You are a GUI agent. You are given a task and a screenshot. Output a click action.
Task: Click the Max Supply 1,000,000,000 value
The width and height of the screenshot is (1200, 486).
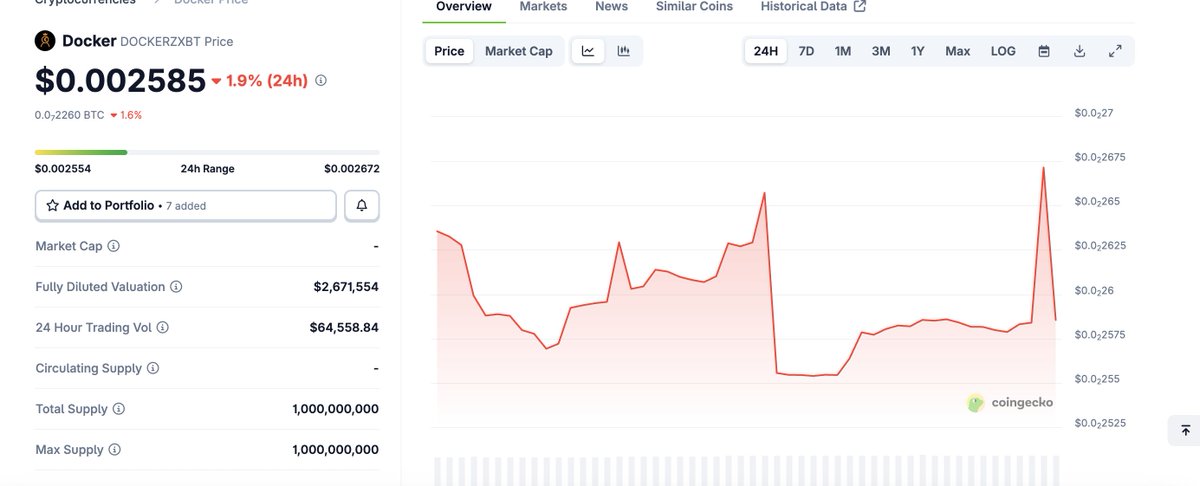[x=336, y=450]
